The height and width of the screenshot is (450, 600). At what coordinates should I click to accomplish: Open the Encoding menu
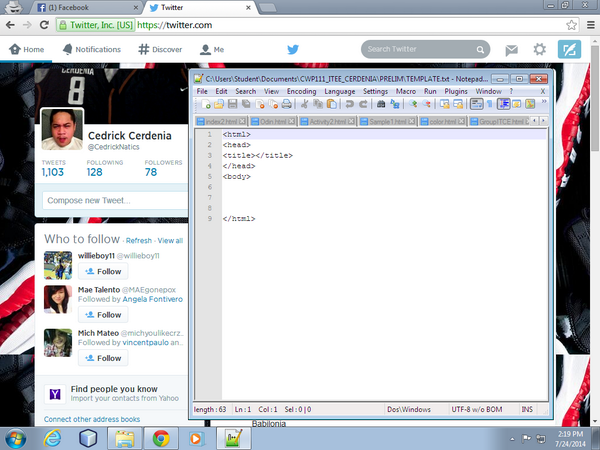pyautogui.click(x=302, y=91)
